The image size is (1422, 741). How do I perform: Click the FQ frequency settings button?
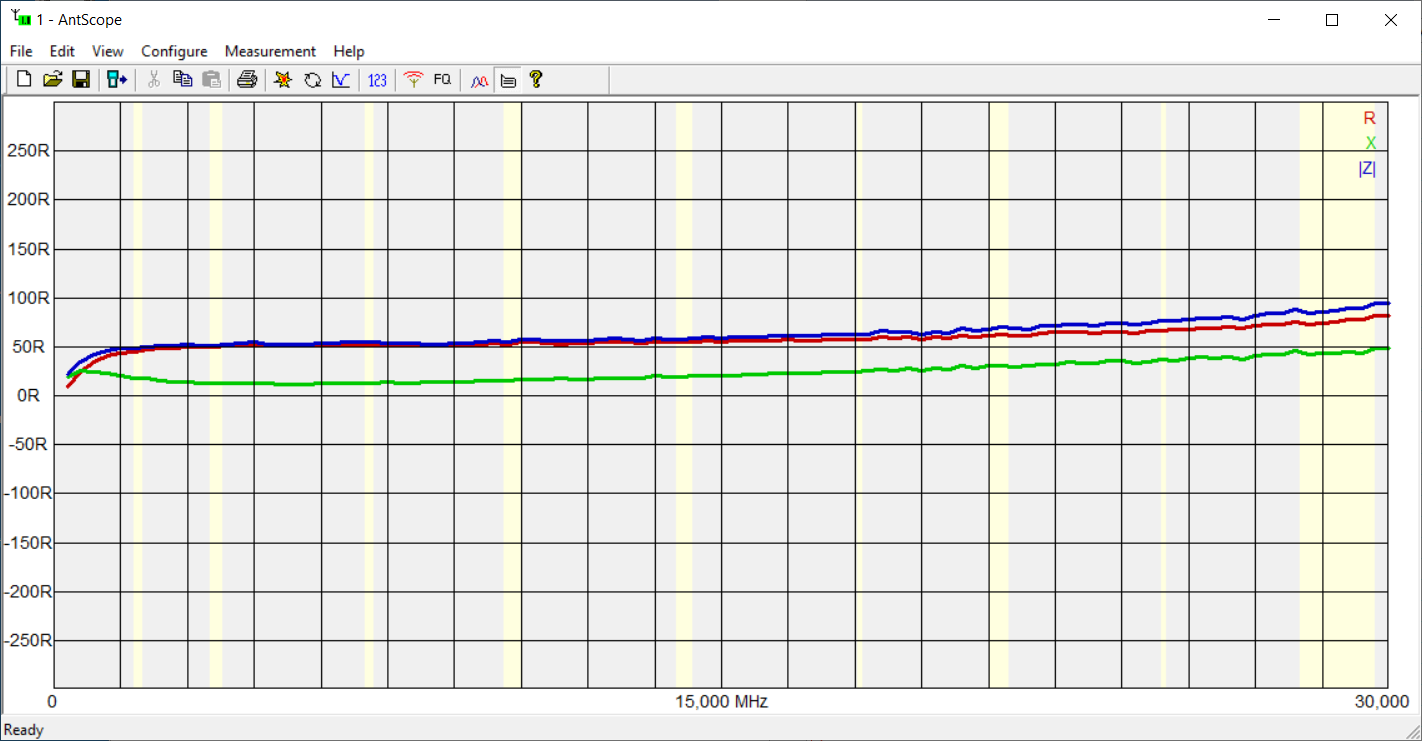click(442, 80)
